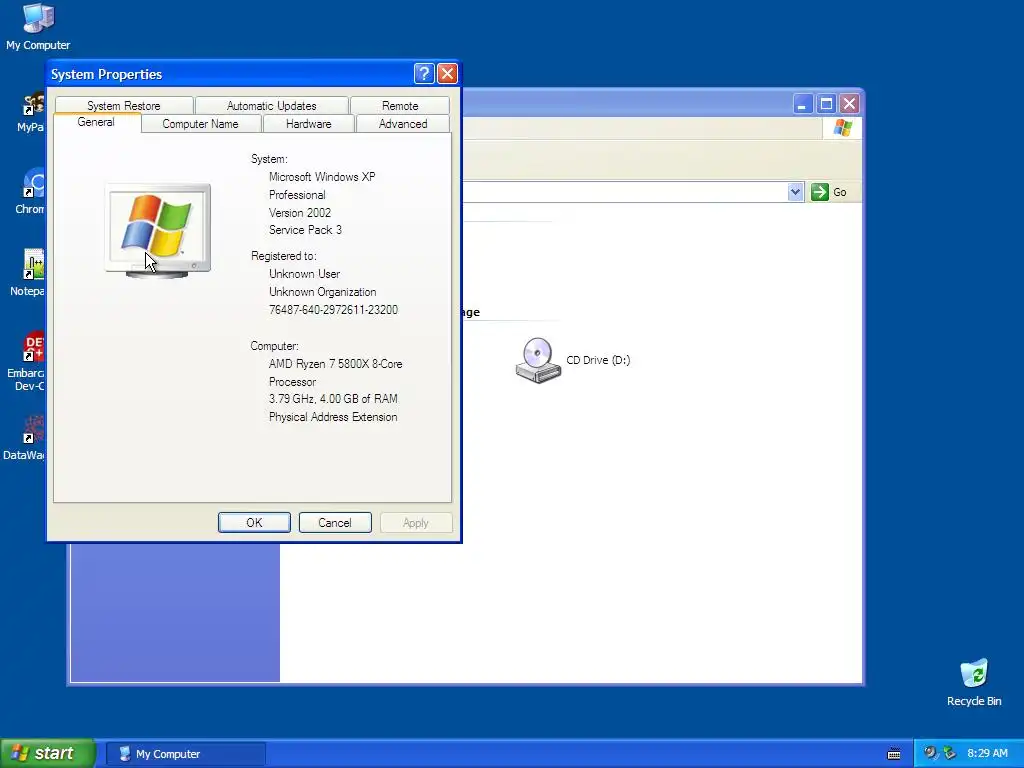This screenshot has height=768, width=1024.
Task: Click the first system tray notification icon
Action: (x=931, y=753)
